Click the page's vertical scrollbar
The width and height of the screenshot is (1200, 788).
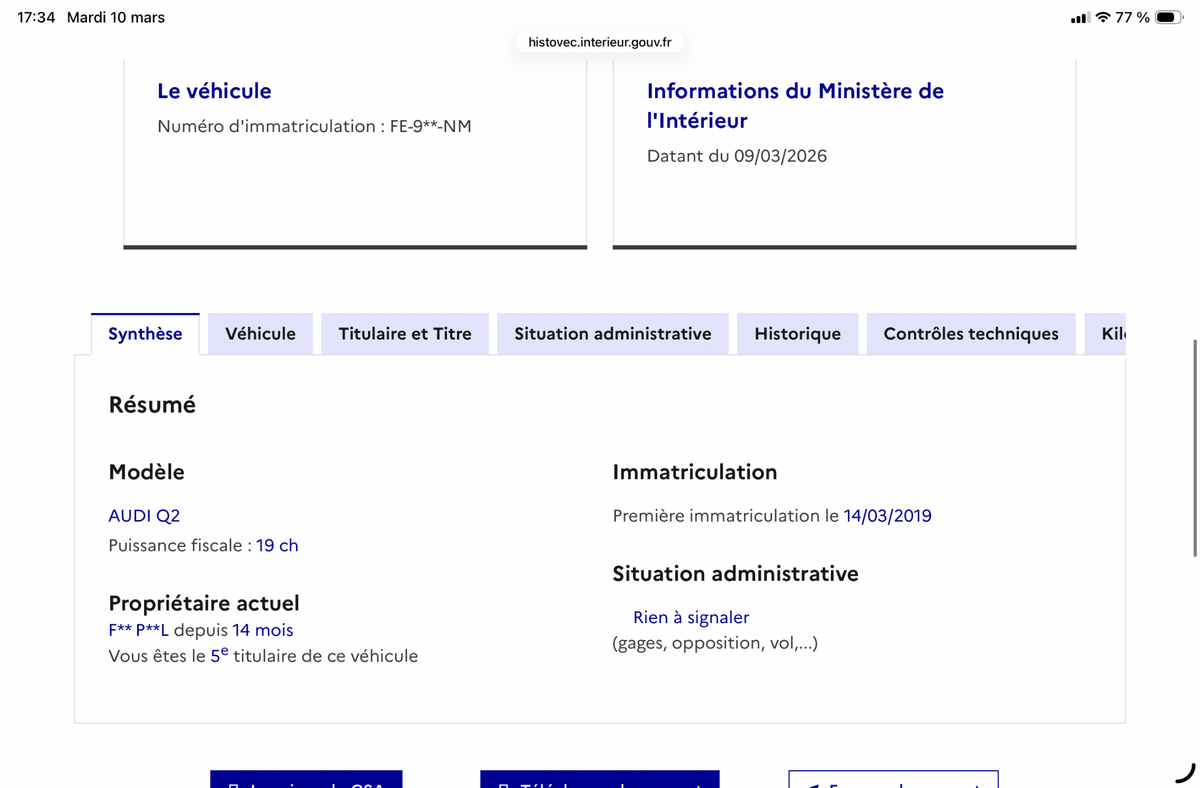point(1194,448)
